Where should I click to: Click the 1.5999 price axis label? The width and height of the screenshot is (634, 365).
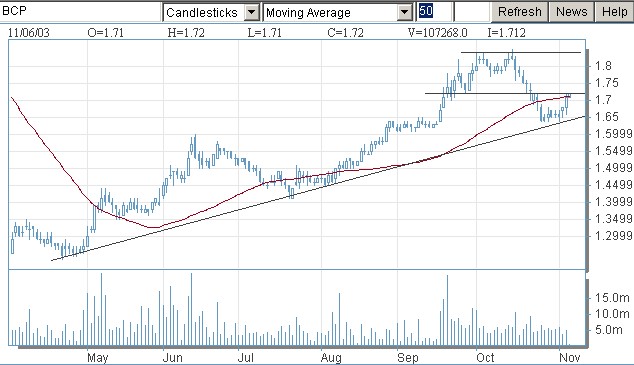pyautogui.click(x=613, y=134)
